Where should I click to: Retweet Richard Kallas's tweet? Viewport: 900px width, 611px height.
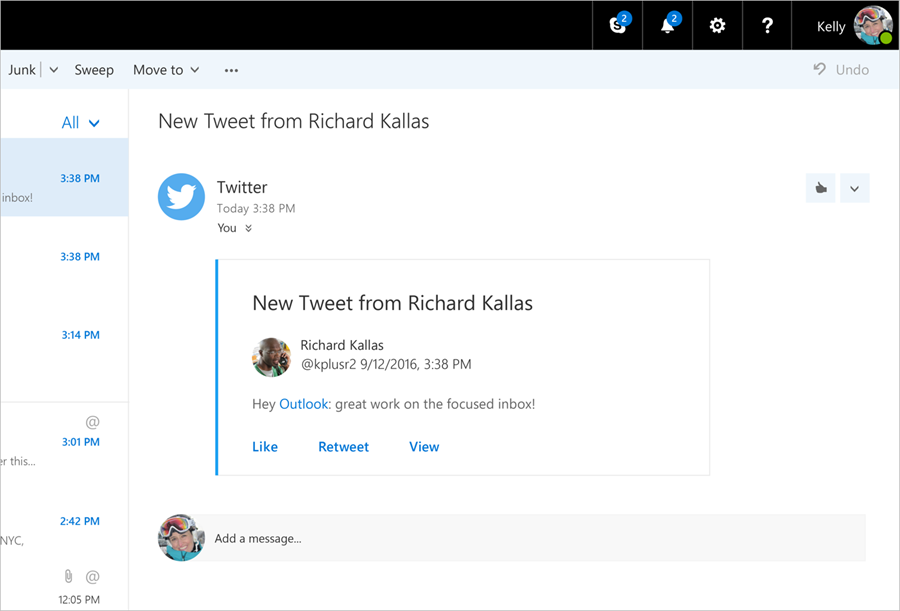[343, 446]
